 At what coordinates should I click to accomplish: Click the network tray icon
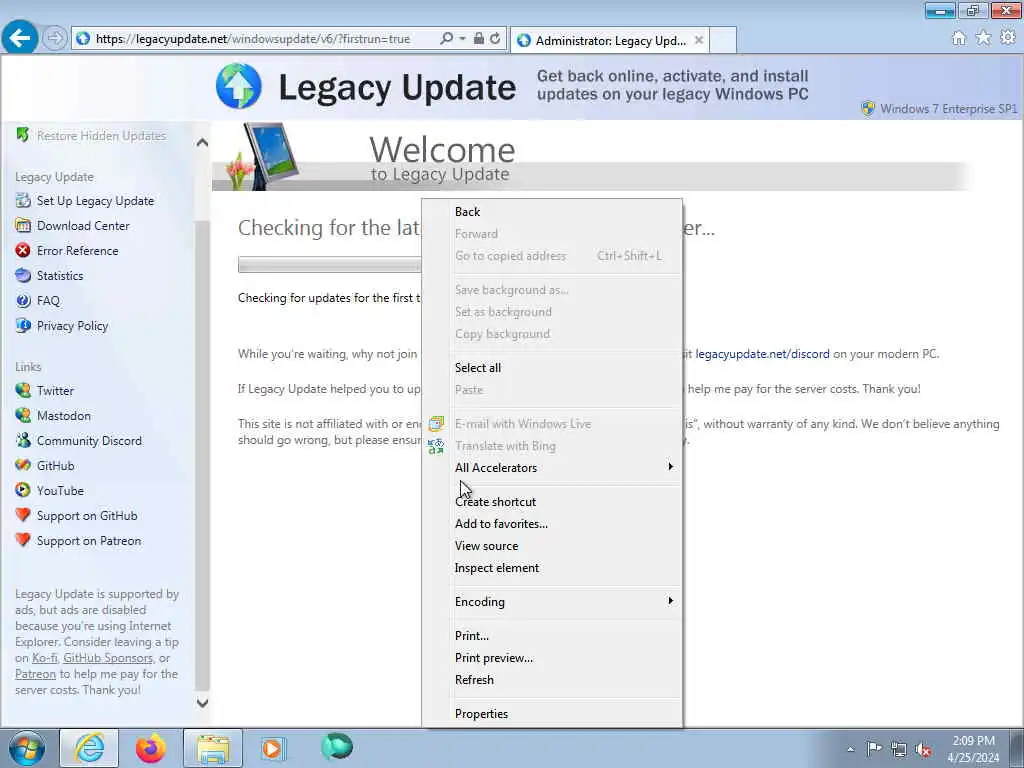pos(899,749)
